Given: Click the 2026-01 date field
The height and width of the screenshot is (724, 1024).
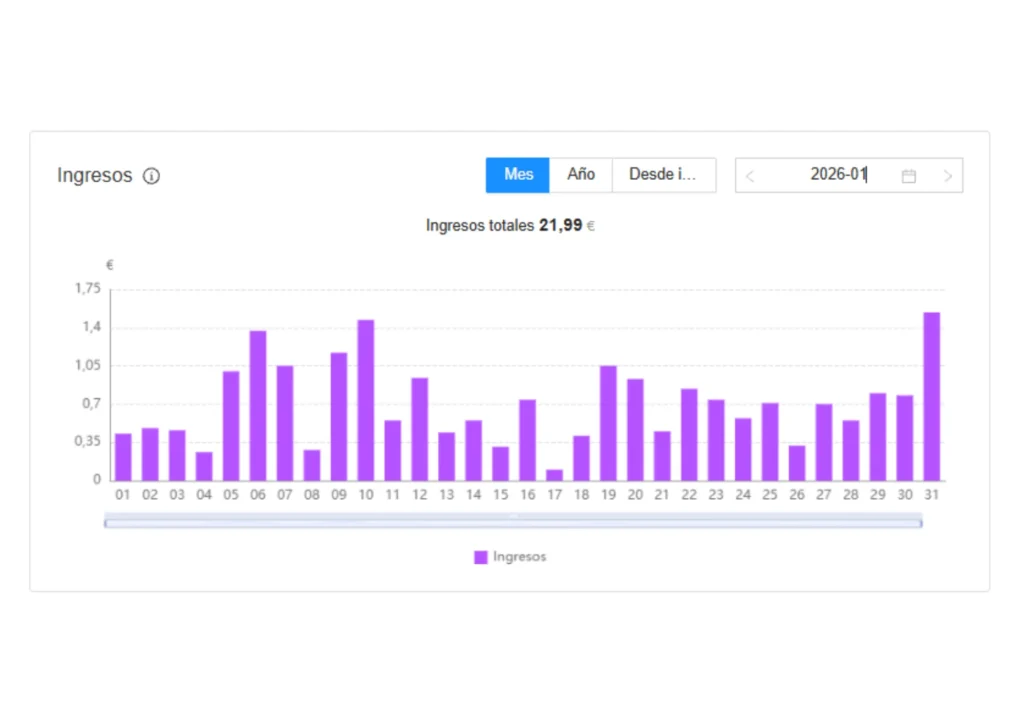Looking at the screenshot, I should point(837,175).
